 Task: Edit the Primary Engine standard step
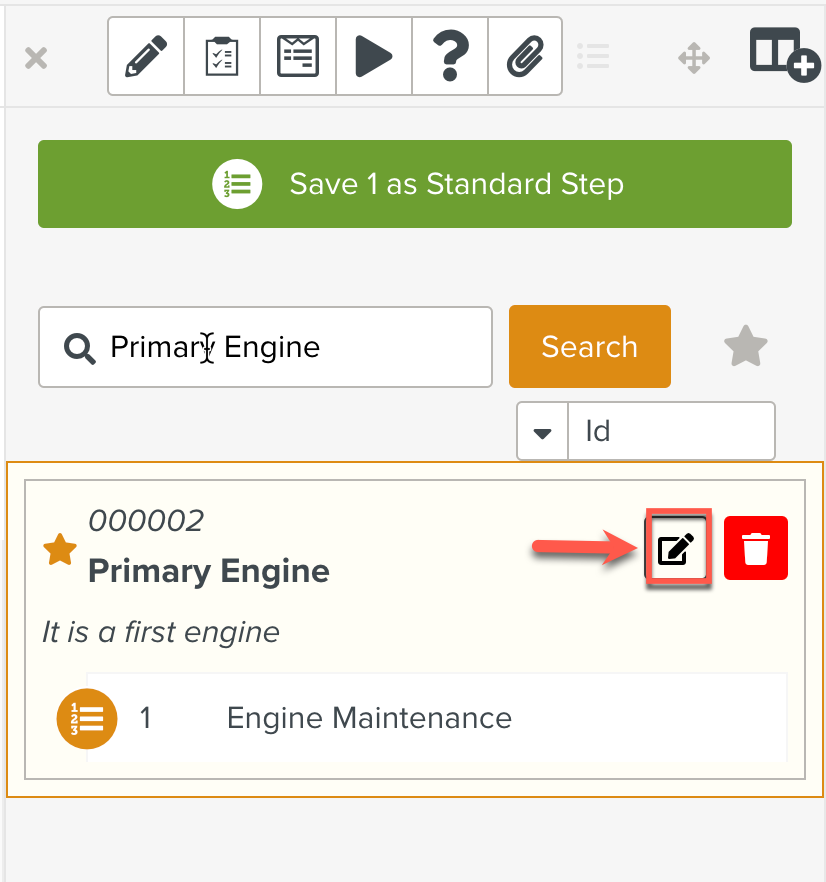677,548
